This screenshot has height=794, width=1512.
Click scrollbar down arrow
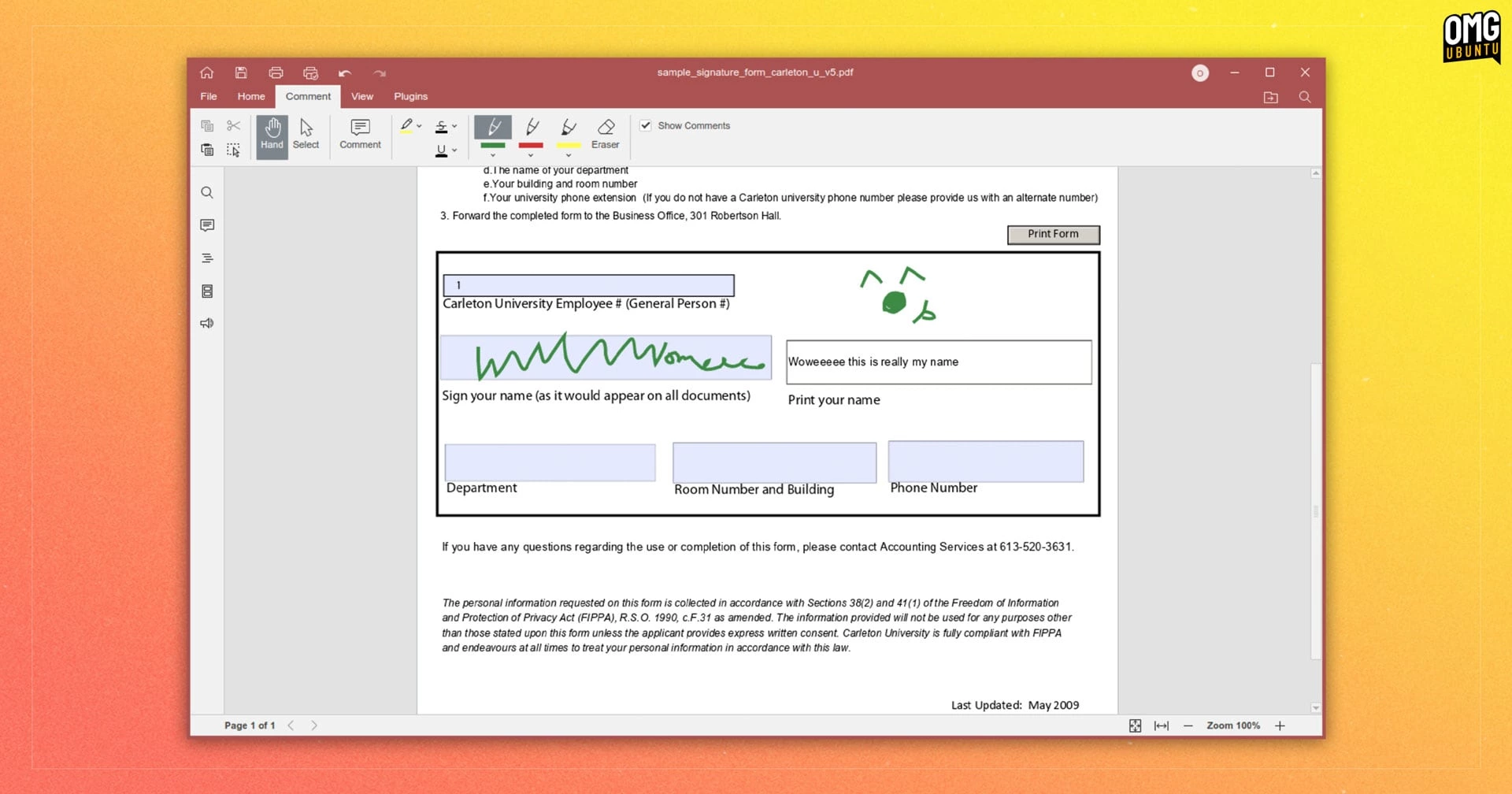[1315, 708]
